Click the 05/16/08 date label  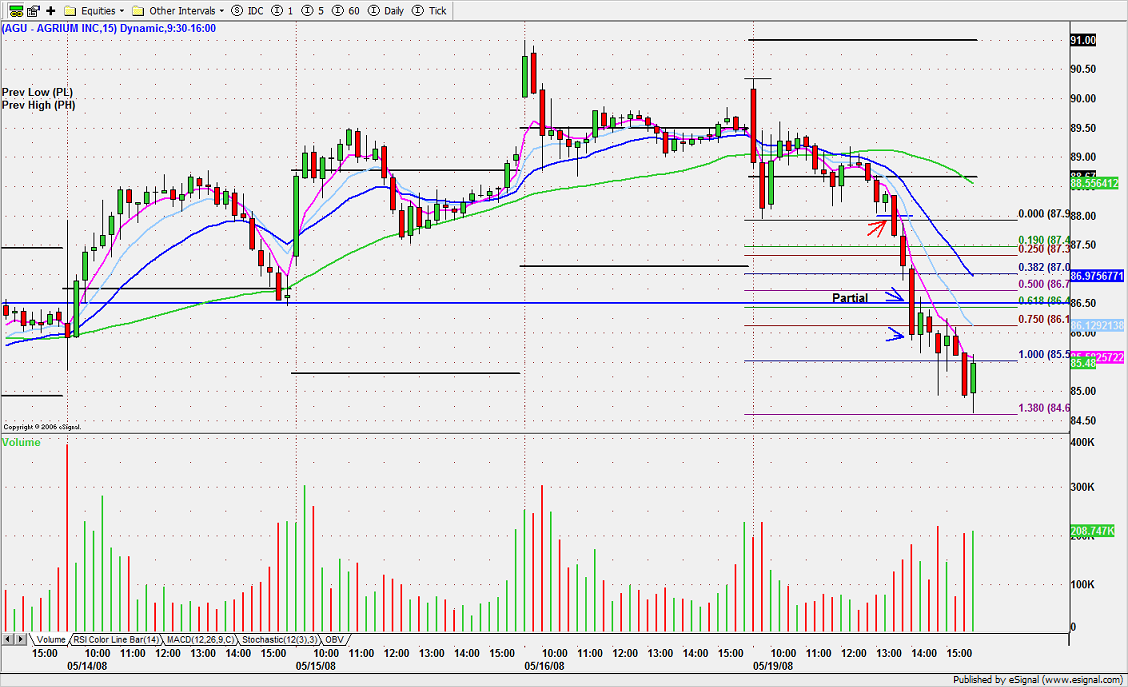point(545,666)
